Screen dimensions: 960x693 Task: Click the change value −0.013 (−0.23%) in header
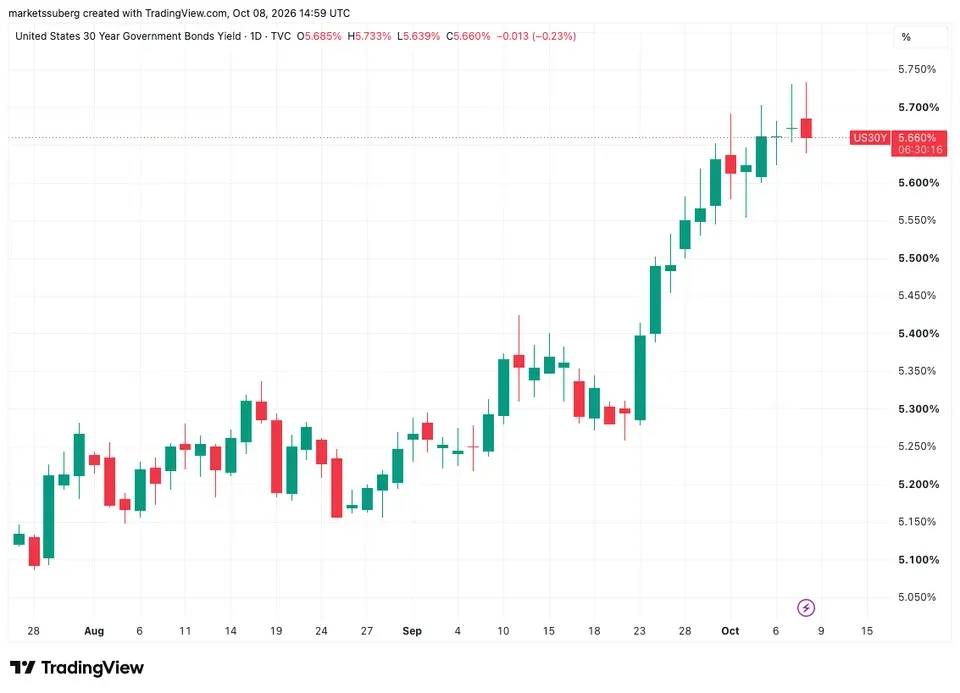pos(536,36)
